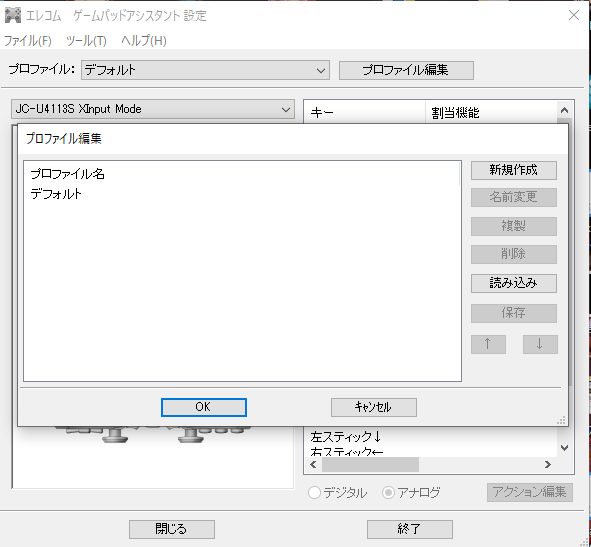The image size is (591, 547).
Task: Click the gamepad app icon in title bar
Action: point(13,15)
